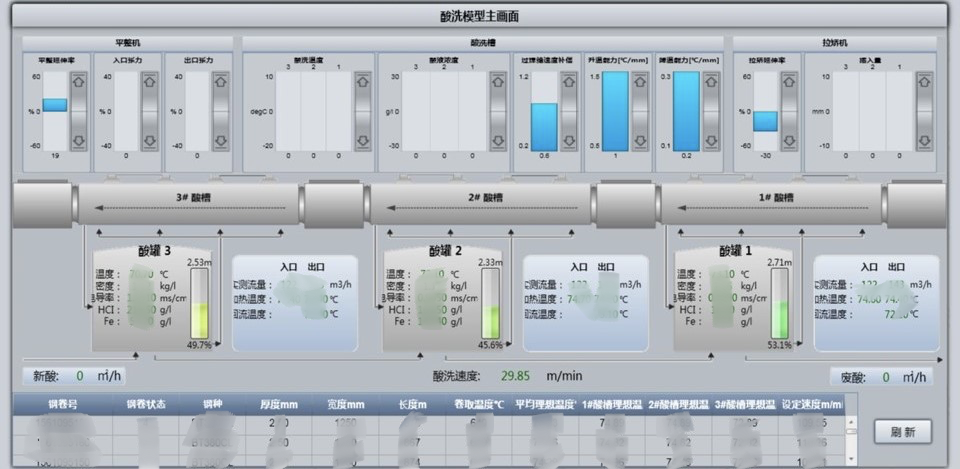Lower the 平整延伸率 value with down arrow
The image size is (960, 469).
(x=78, y=141)
